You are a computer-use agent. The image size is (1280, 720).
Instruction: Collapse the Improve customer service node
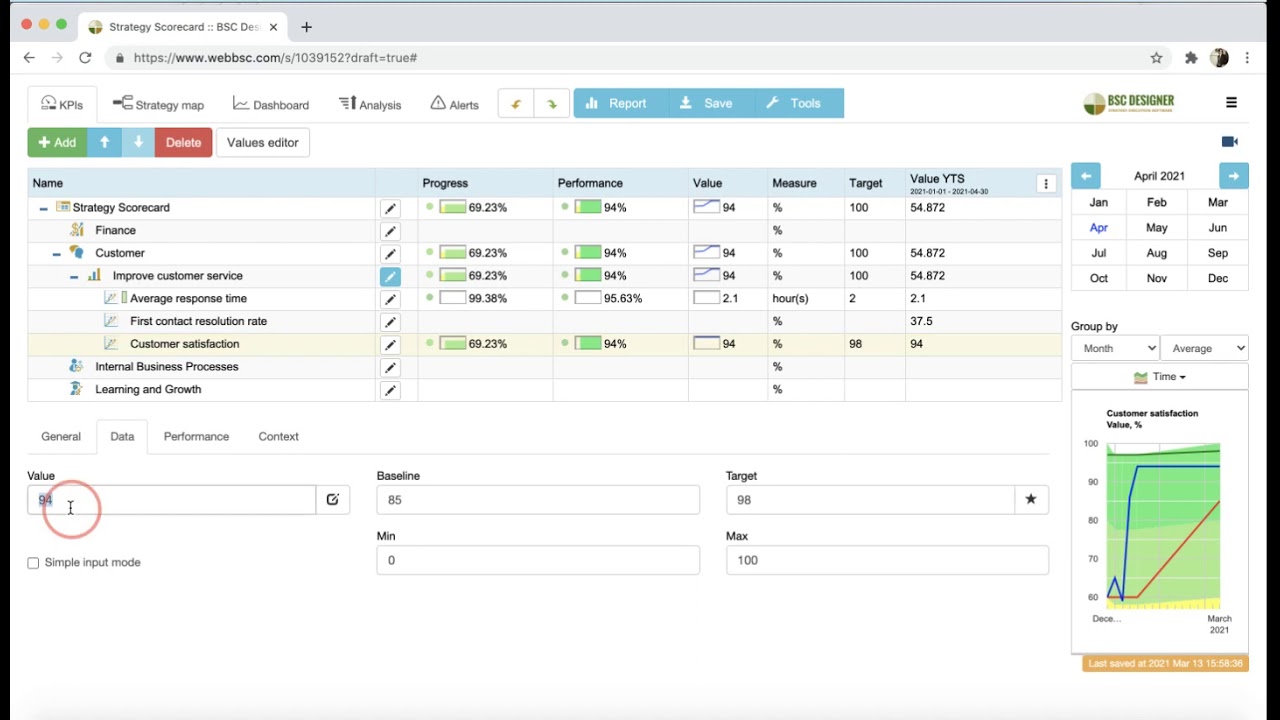point(74,276)
